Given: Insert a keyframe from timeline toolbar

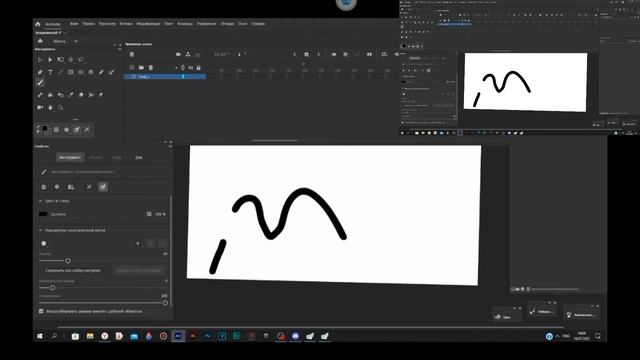Looking at the screenshot, I should [307, 54].
